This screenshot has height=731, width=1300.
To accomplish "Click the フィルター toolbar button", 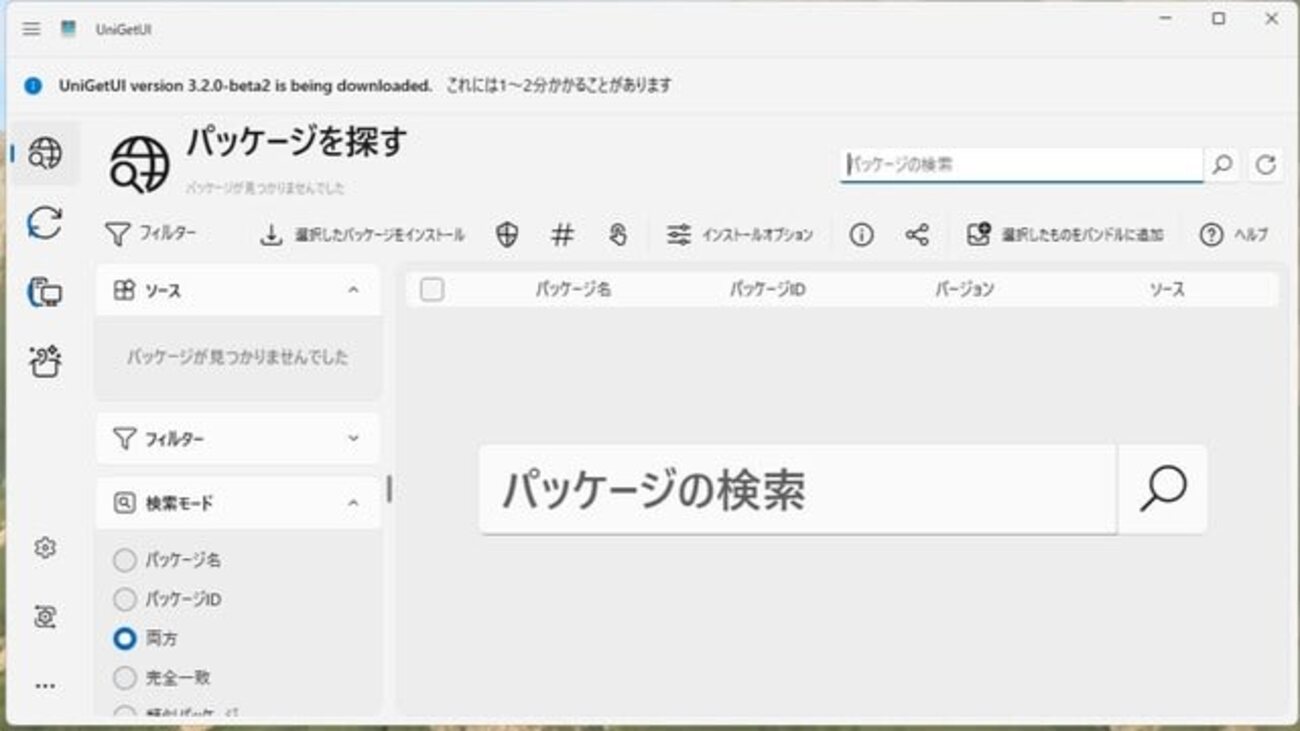I will point(151,234).
